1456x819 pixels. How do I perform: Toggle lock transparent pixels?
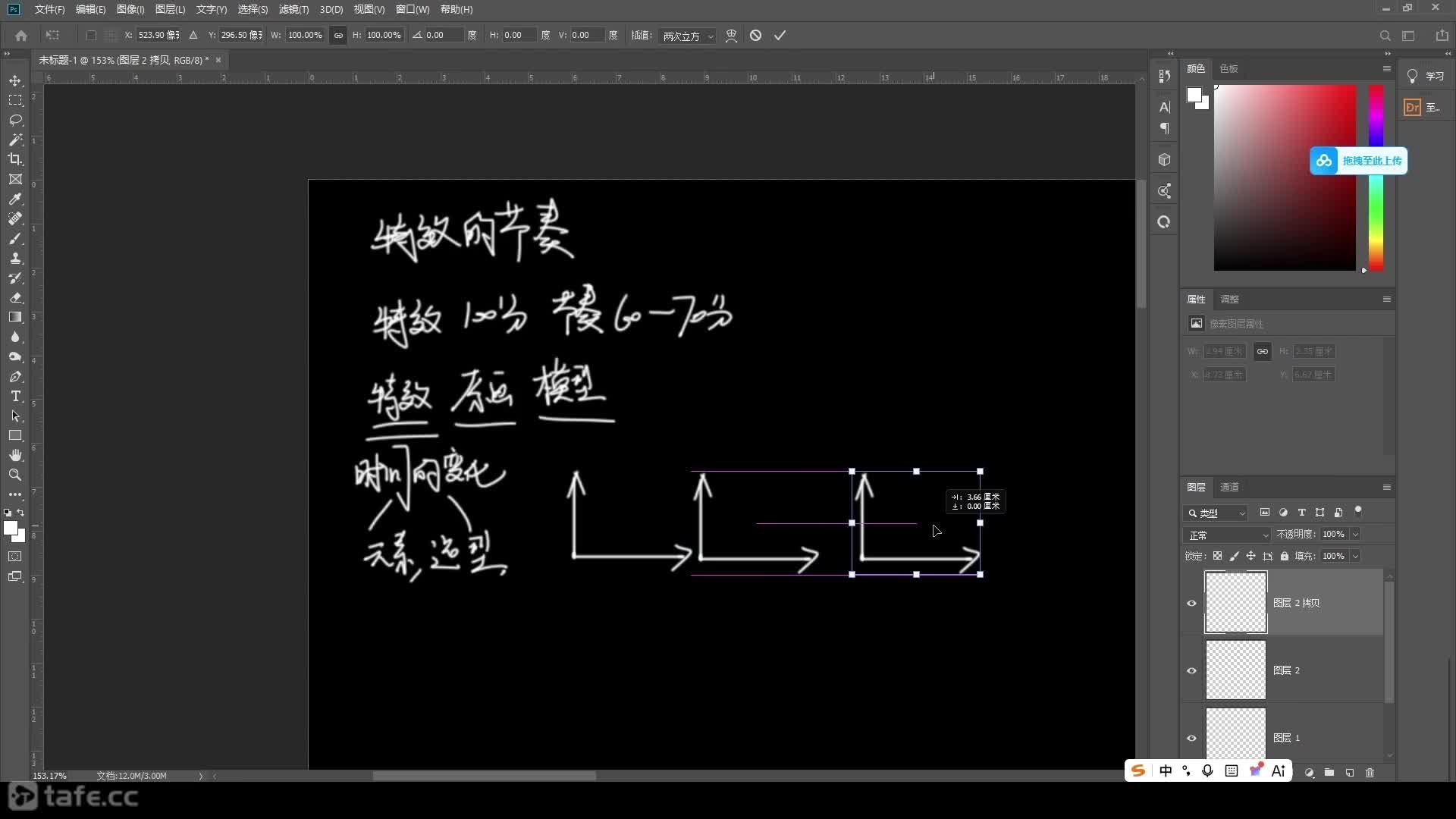point(1217,556)
